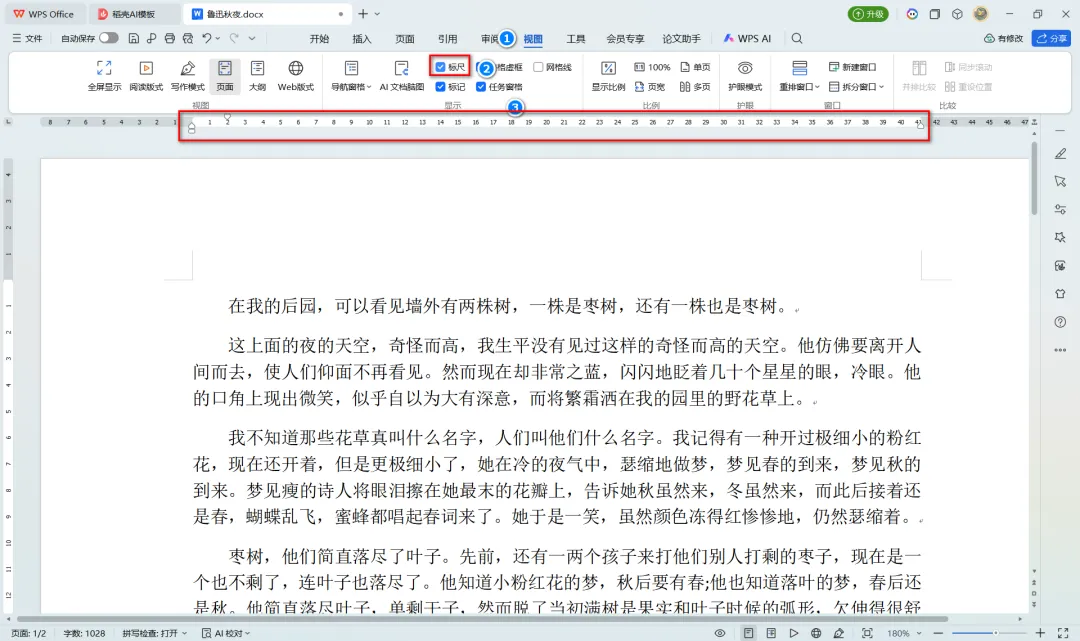Enable 护眼模式 eye protection mode
Image resolution: width=1080 pixels, height=641 pixels.
(x=745, y=75)
